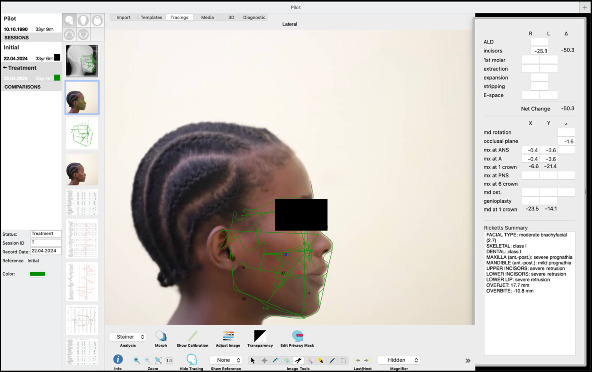
Task: Click the Hide Tracing head icon
Action: click(192, 359)
